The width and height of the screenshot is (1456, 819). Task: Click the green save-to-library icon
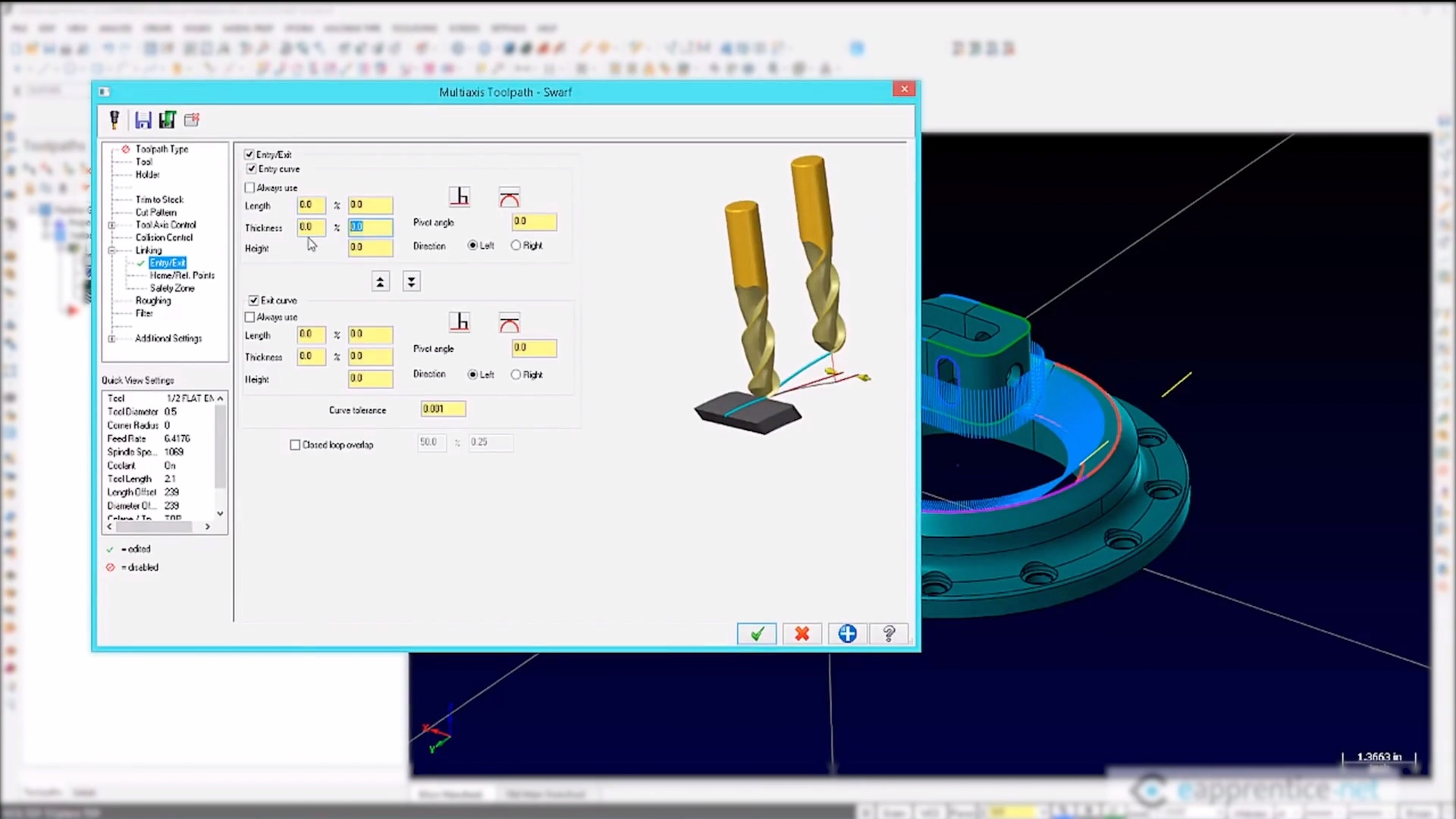tap(167, 120)
